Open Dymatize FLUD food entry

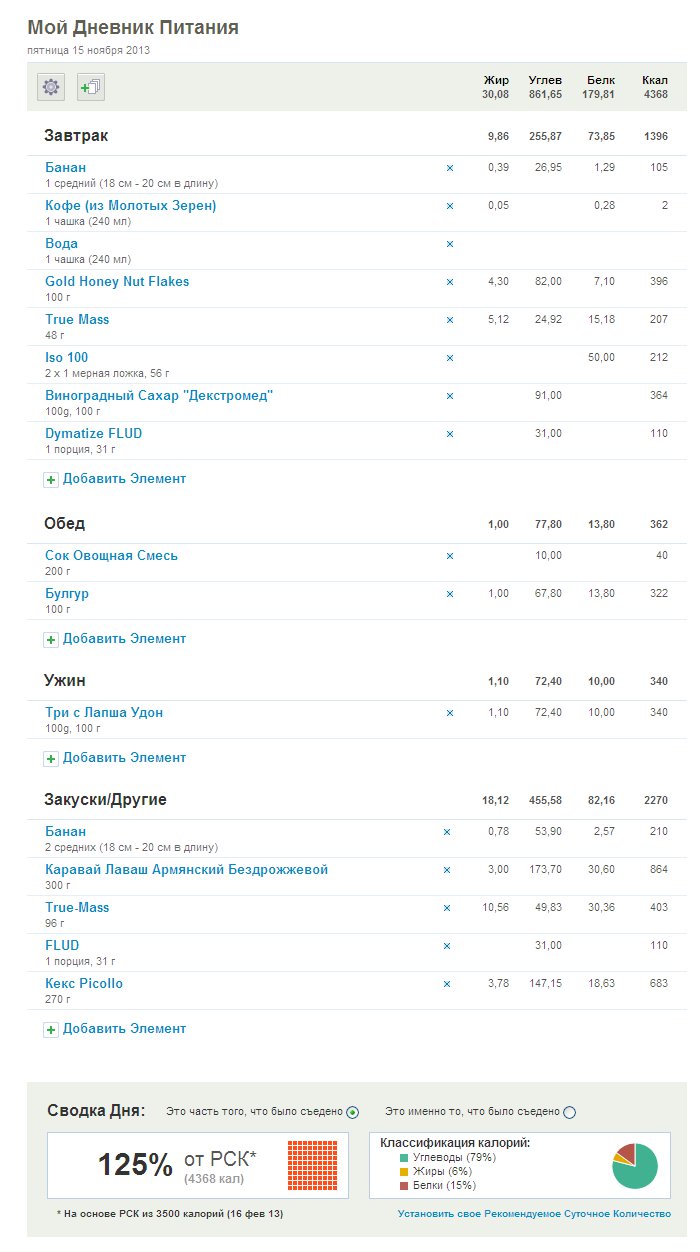click(x=94, y=433)
